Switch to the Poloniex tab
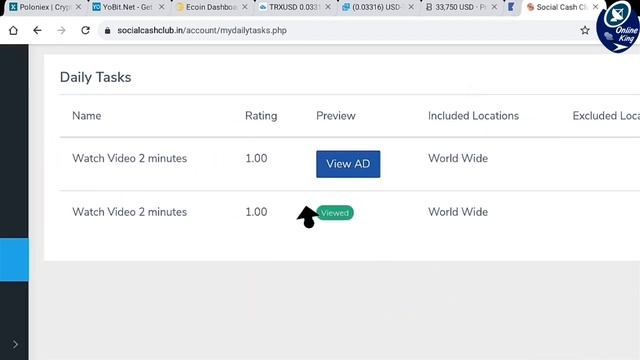Screen dimensions: 640x360 pyautogui.click(x=44, y=7)
